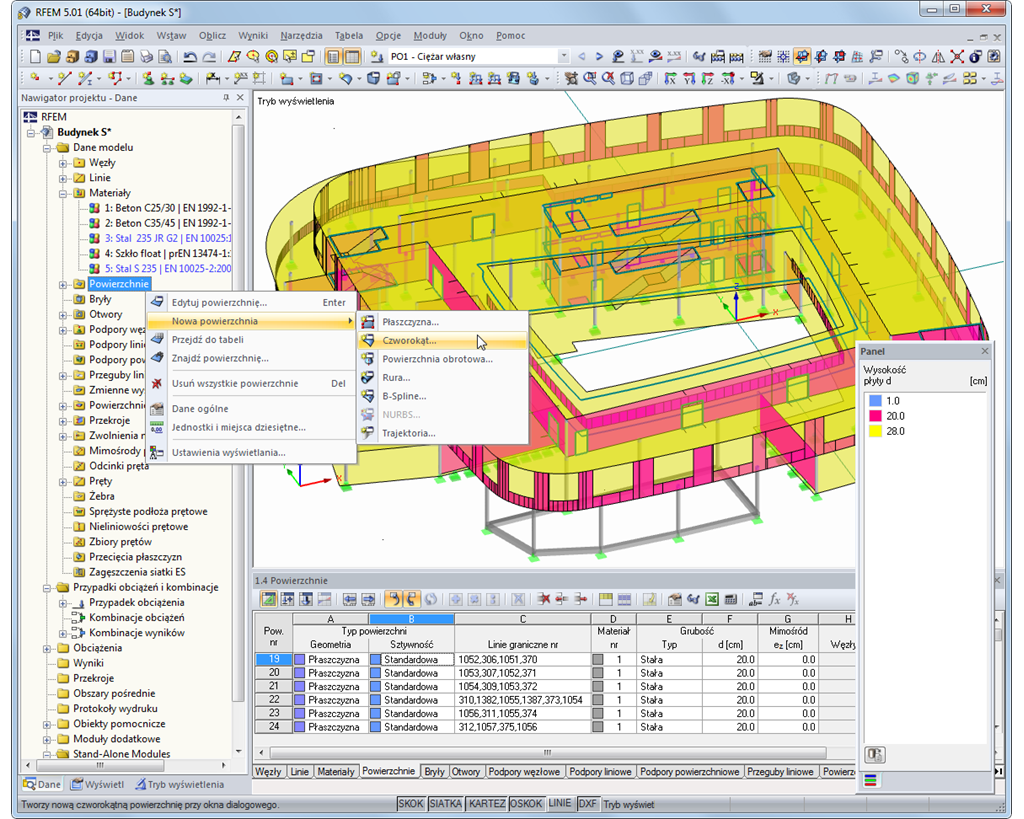
Task: Toggle the table display icon
Action: [x=352, y=57]
